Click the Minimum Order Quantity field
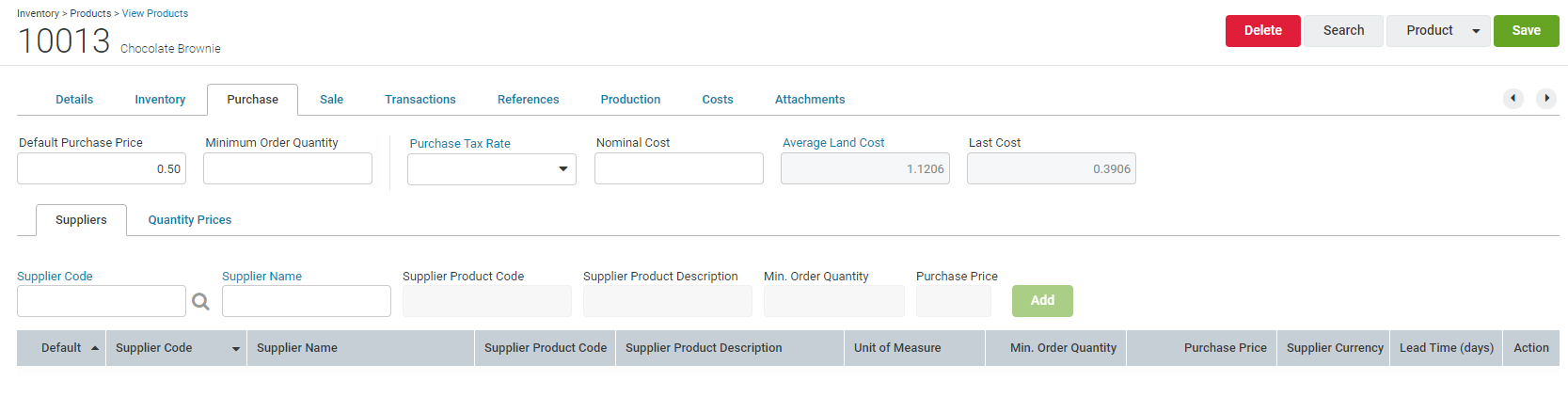Screen dimensions: 1568x413 pos(288,168)
